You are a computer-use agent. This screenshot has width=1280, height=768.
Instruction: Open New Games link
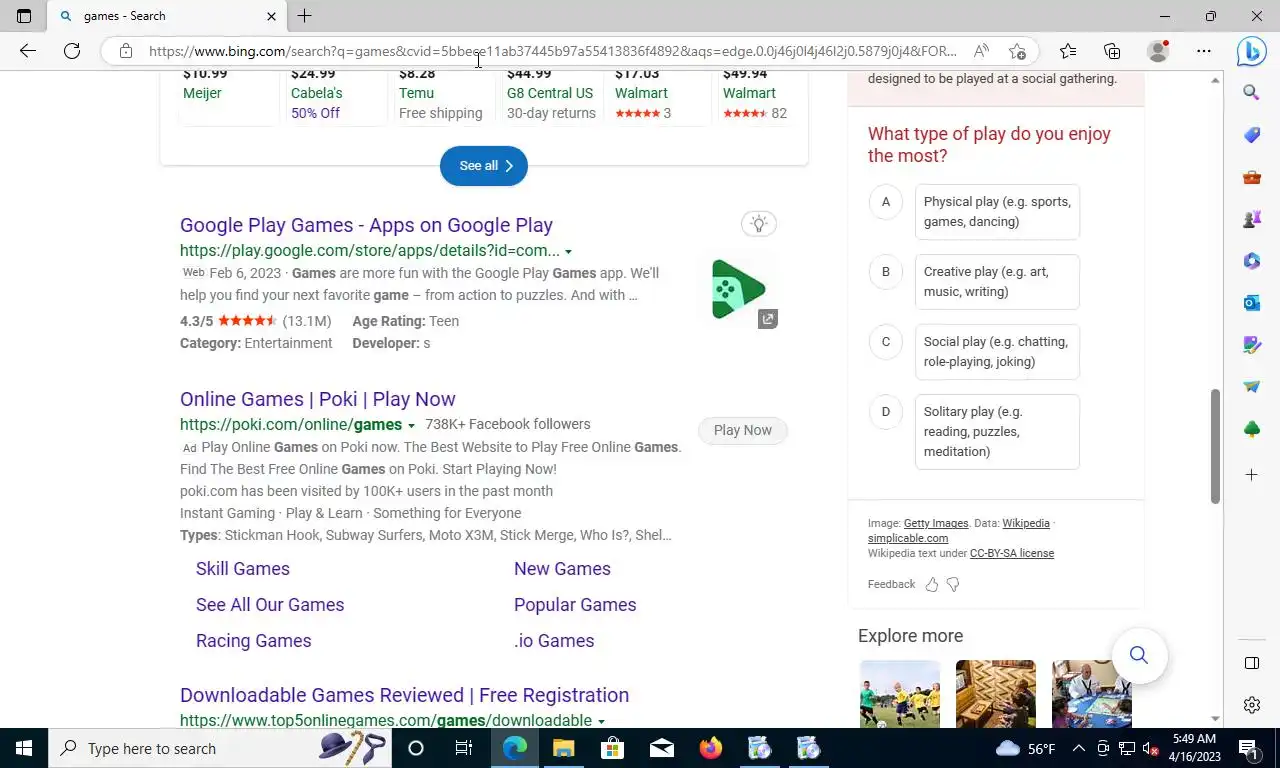click(562, 569)
